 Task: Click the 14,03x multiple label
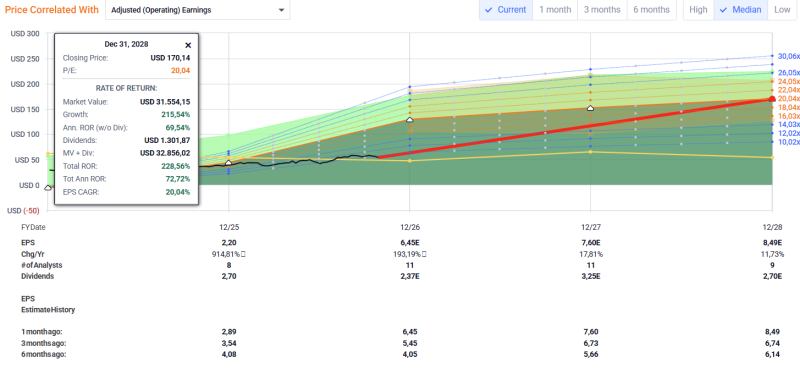pyautogui.click(x=789, y=125)
